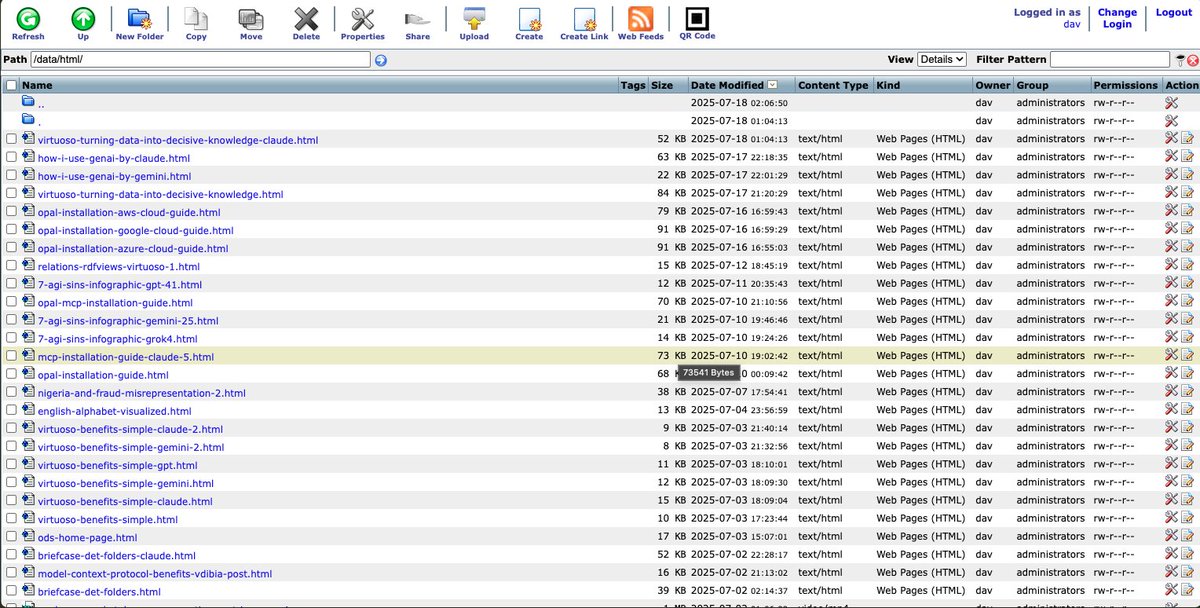Open opal-installation-guide.html file link

click(x=103, y=375)
